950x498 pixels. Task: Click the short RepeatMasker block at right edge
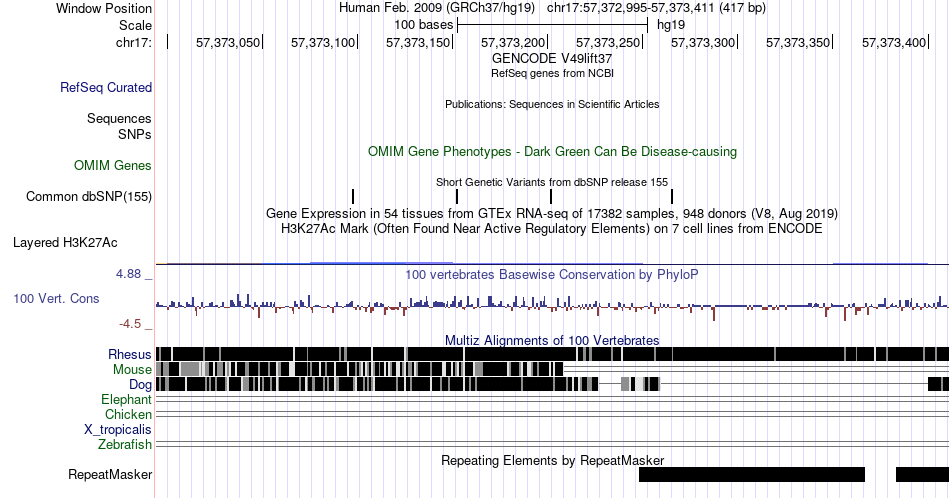(x=923, y=474)
